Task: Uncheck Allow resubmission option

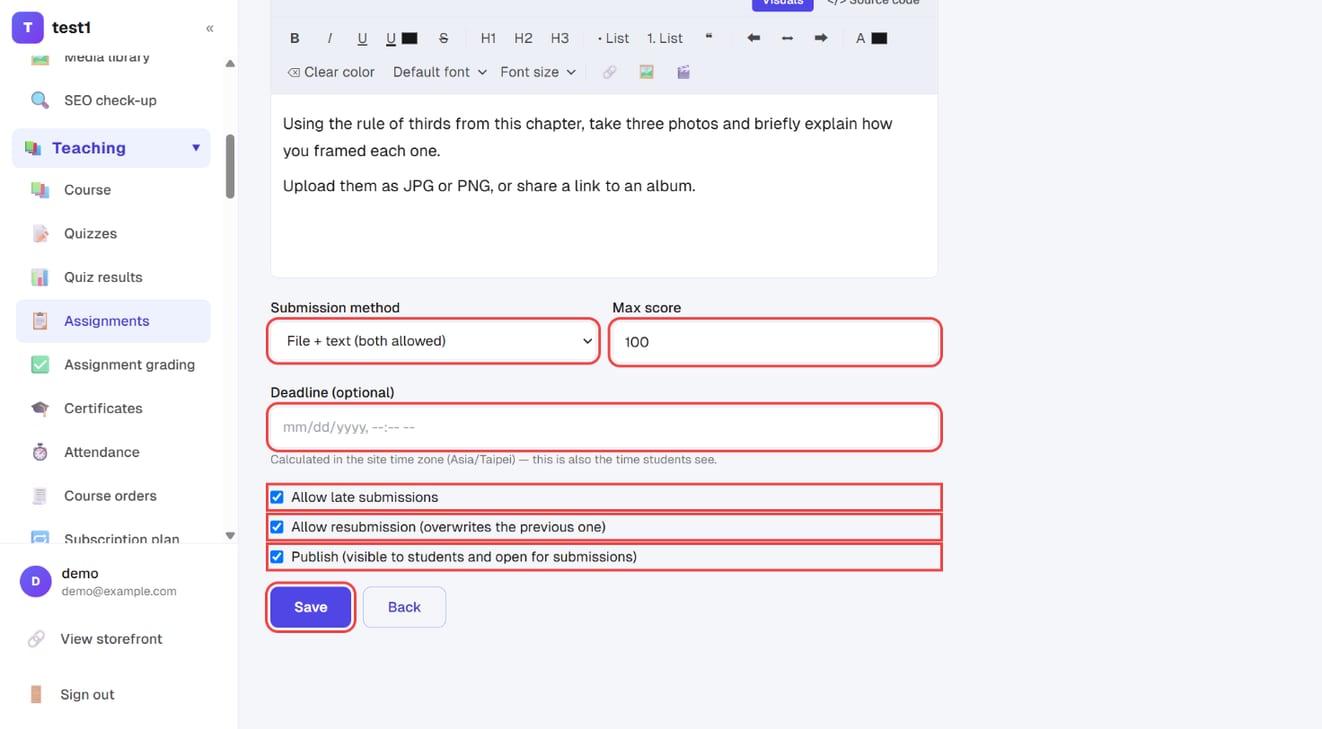Action: click(x=277, y=527)
